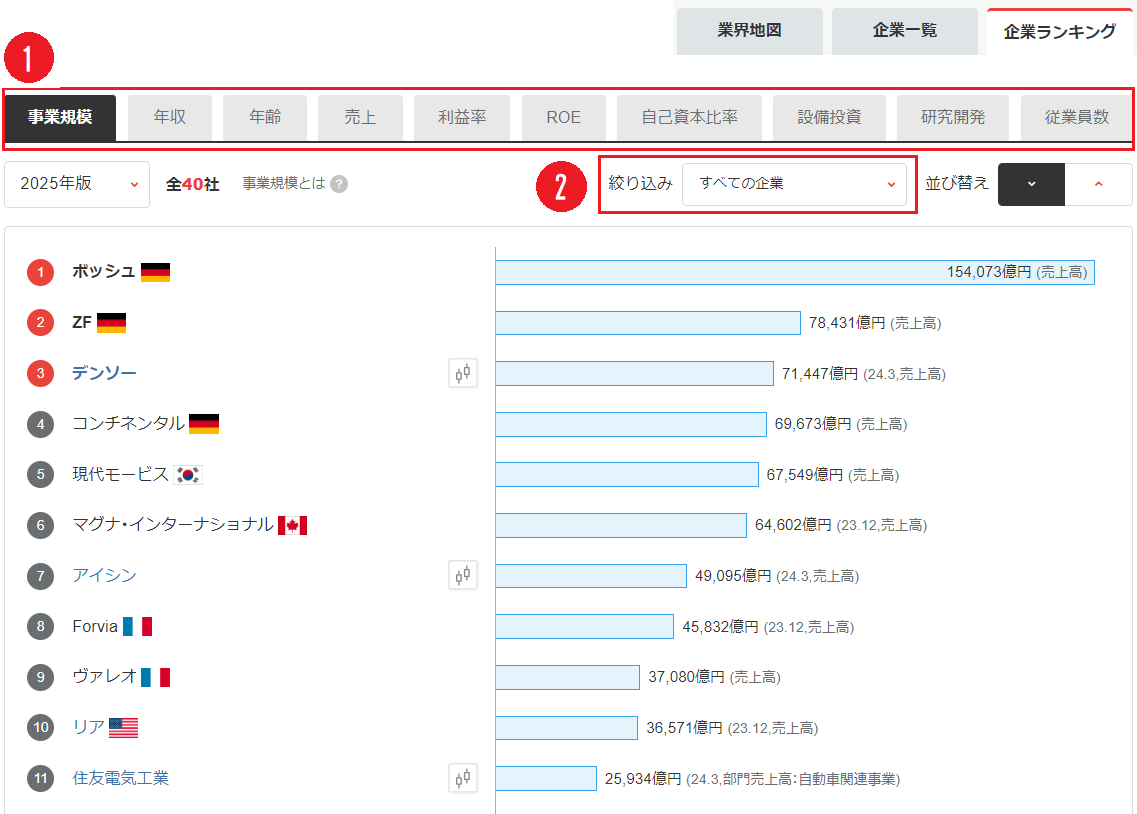Viewport: 1137px width, 814px height.
Task: Select 研究開発 ranking tab
Action: coord(953,117)
